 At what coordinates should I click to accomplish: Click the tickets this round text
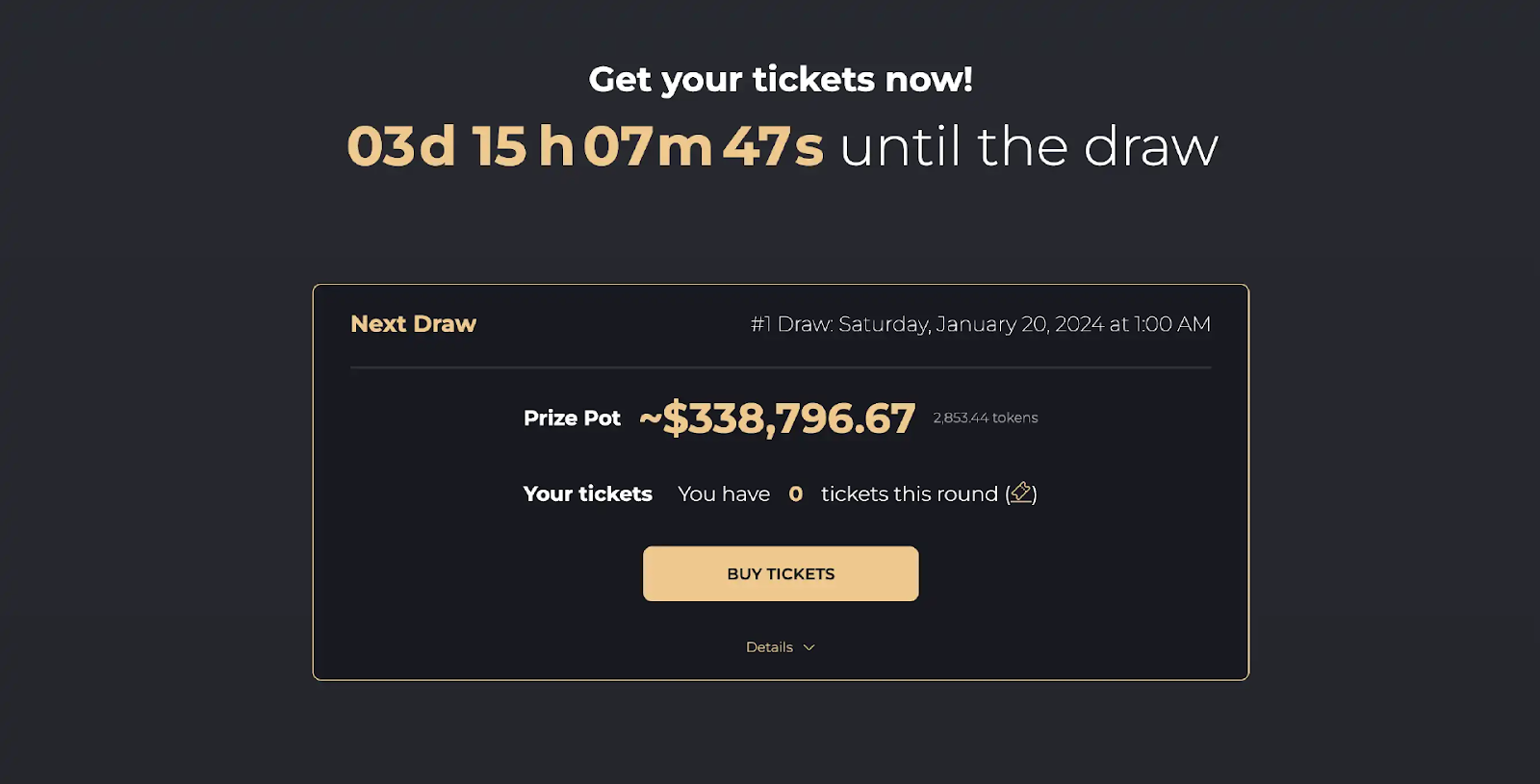(909, 494)
